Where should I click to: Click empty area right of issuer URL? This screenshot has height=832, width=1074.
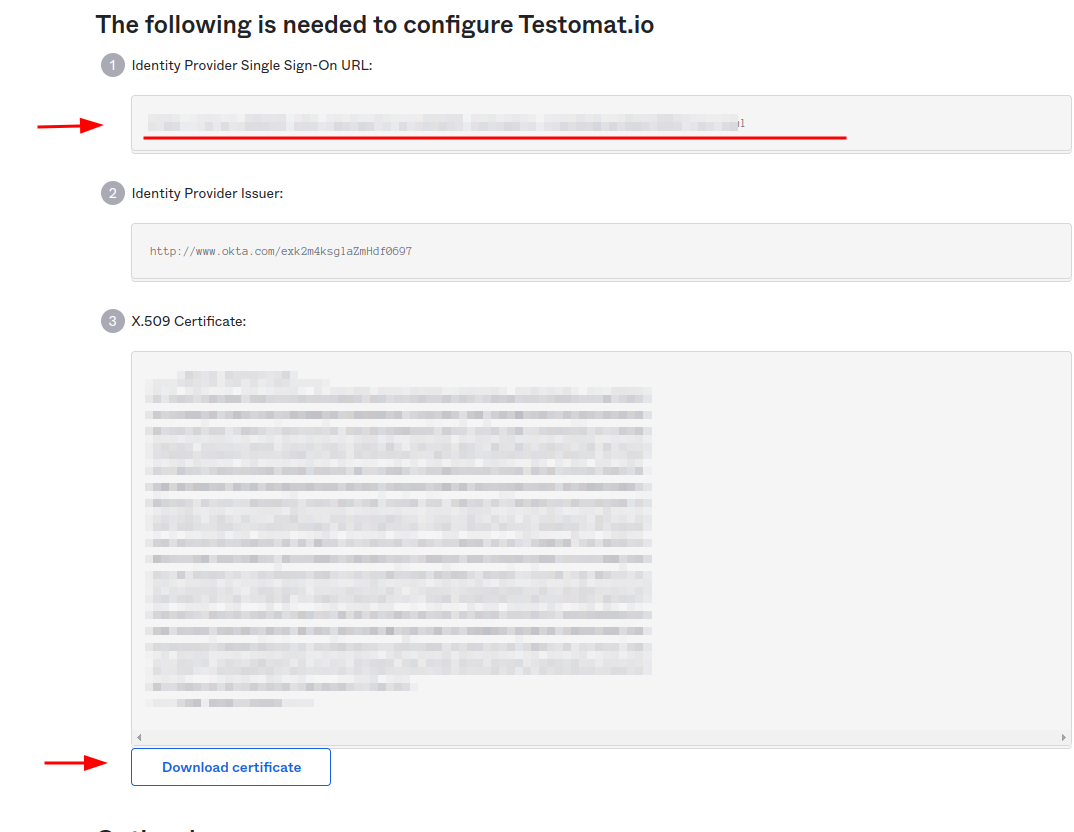tap(740, 251)
